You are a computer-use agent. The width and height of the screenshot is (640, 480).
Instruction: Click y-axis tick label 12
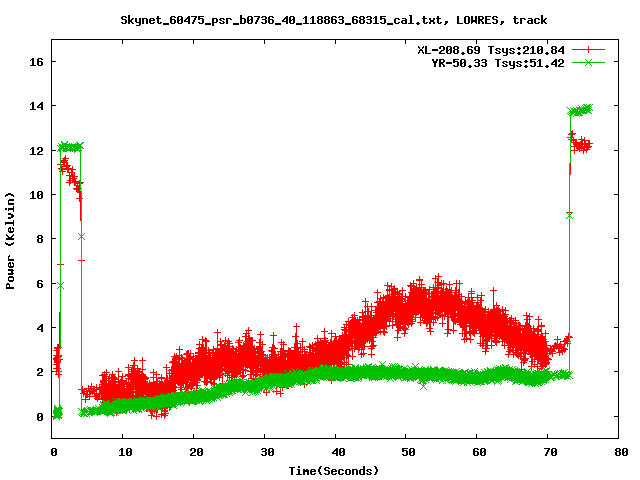pos(36,151)
